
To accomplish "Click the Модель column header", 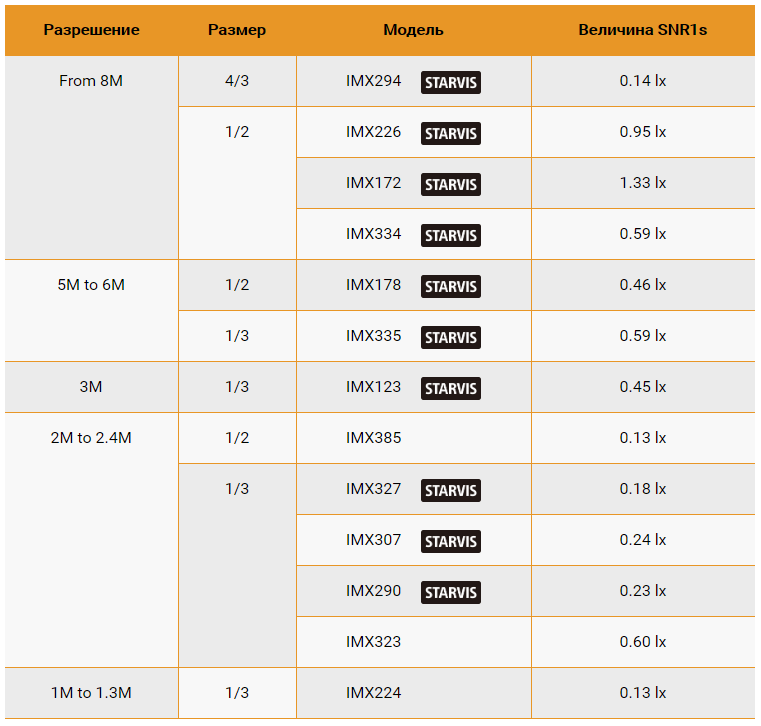I will tap(413, 30).
